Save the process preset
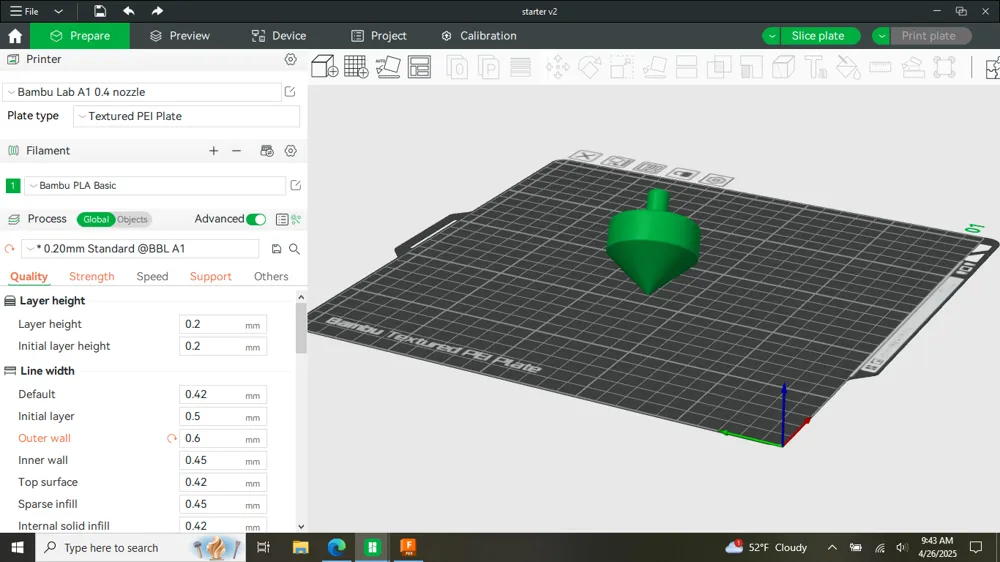The image size is (1000, 562). [276, 249]
